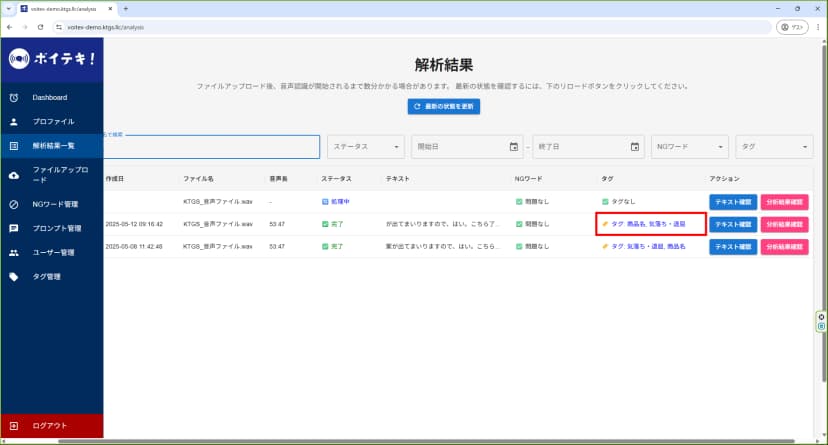This screenshot has height=445, width=828.
Task: Click the 問題なし check icon in the 処理中 row
Action: pyautogui.click(x=519, y=202)
